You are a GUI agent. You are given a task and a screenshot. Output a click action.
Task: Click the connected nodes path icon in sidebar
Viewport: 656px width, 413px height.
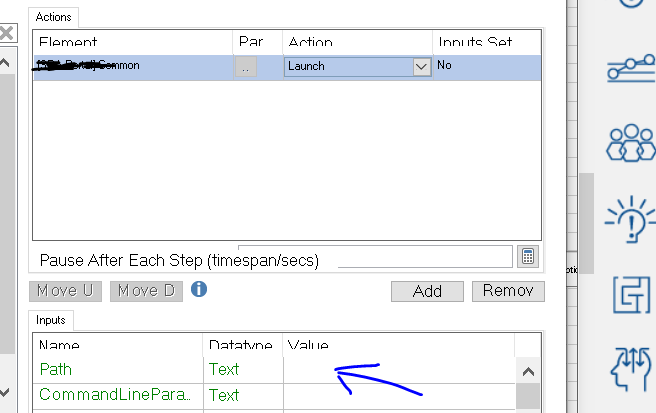click(631, 69)
